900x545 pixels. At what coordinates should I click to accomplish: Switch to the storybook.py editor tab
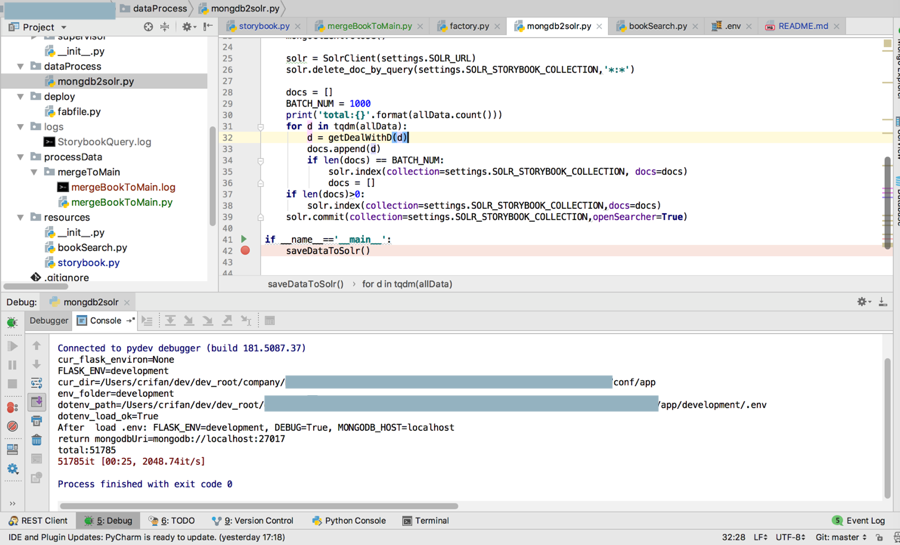(262, 26)
